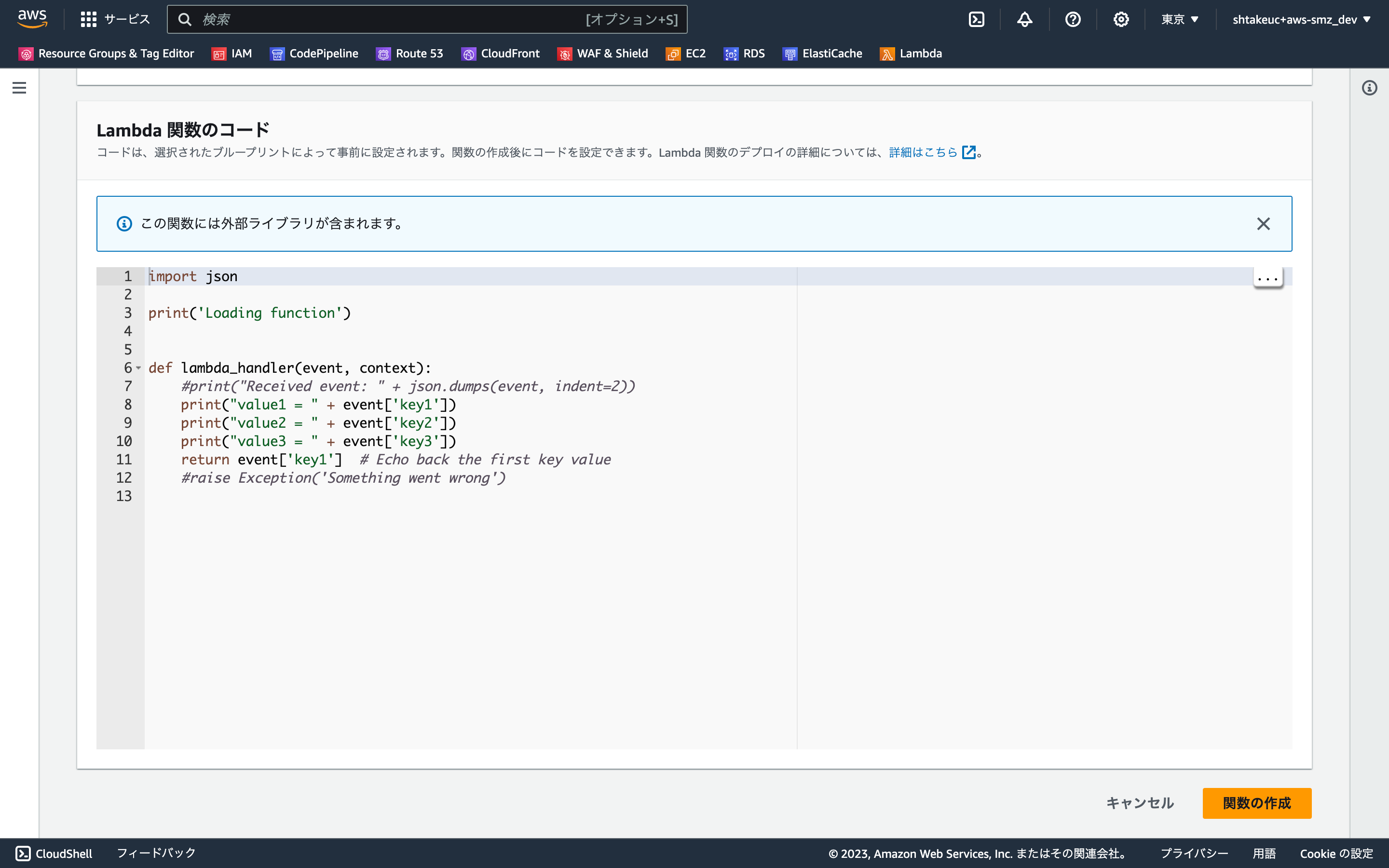Image resolution: width=1389 pixels, height=868 pixels.
Task: Click CloudShell label in footer
Action: pyautogui.click(x=64, y=853)
